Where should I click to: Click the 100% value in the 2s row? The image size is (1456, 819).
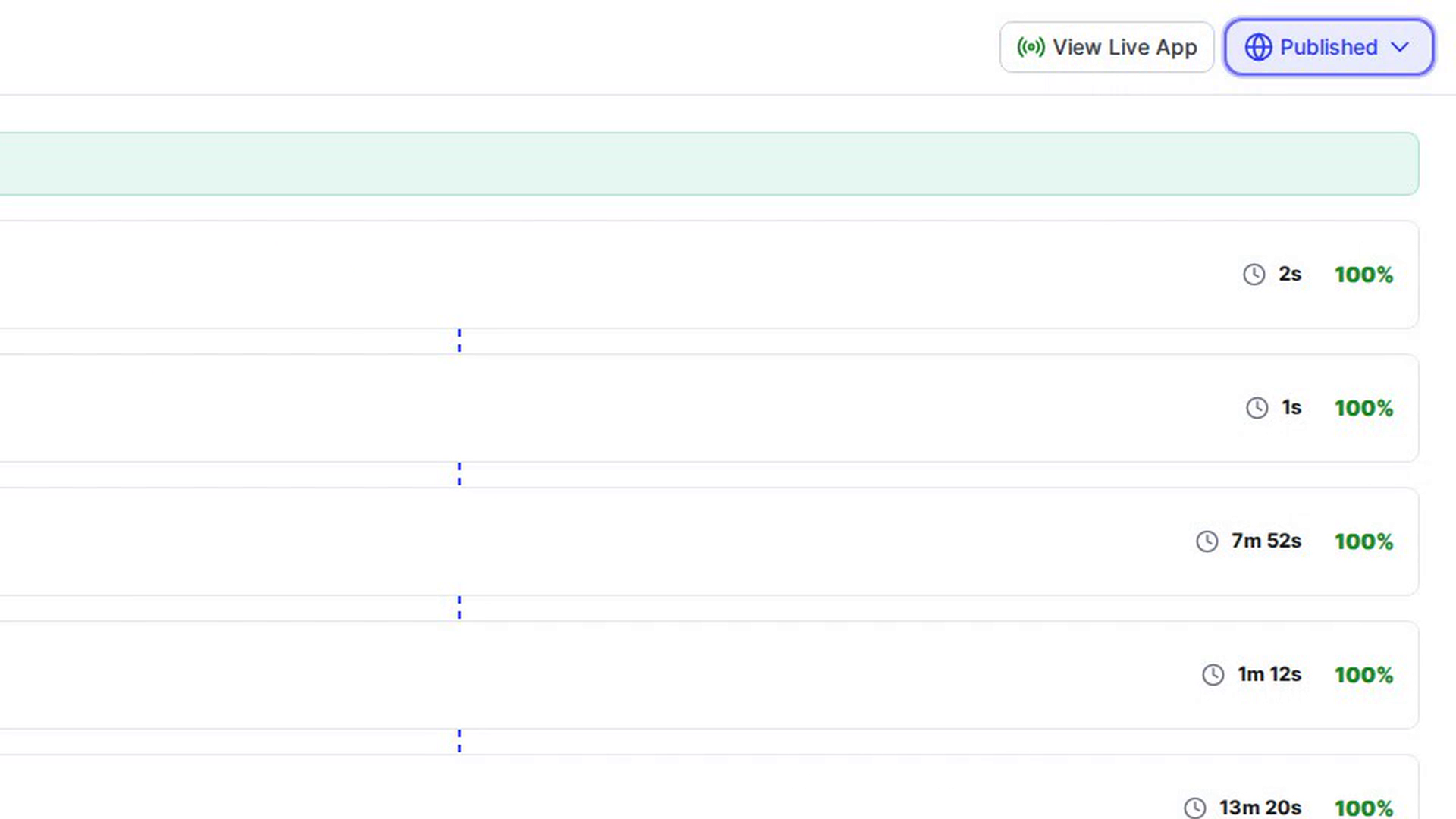1364,275
